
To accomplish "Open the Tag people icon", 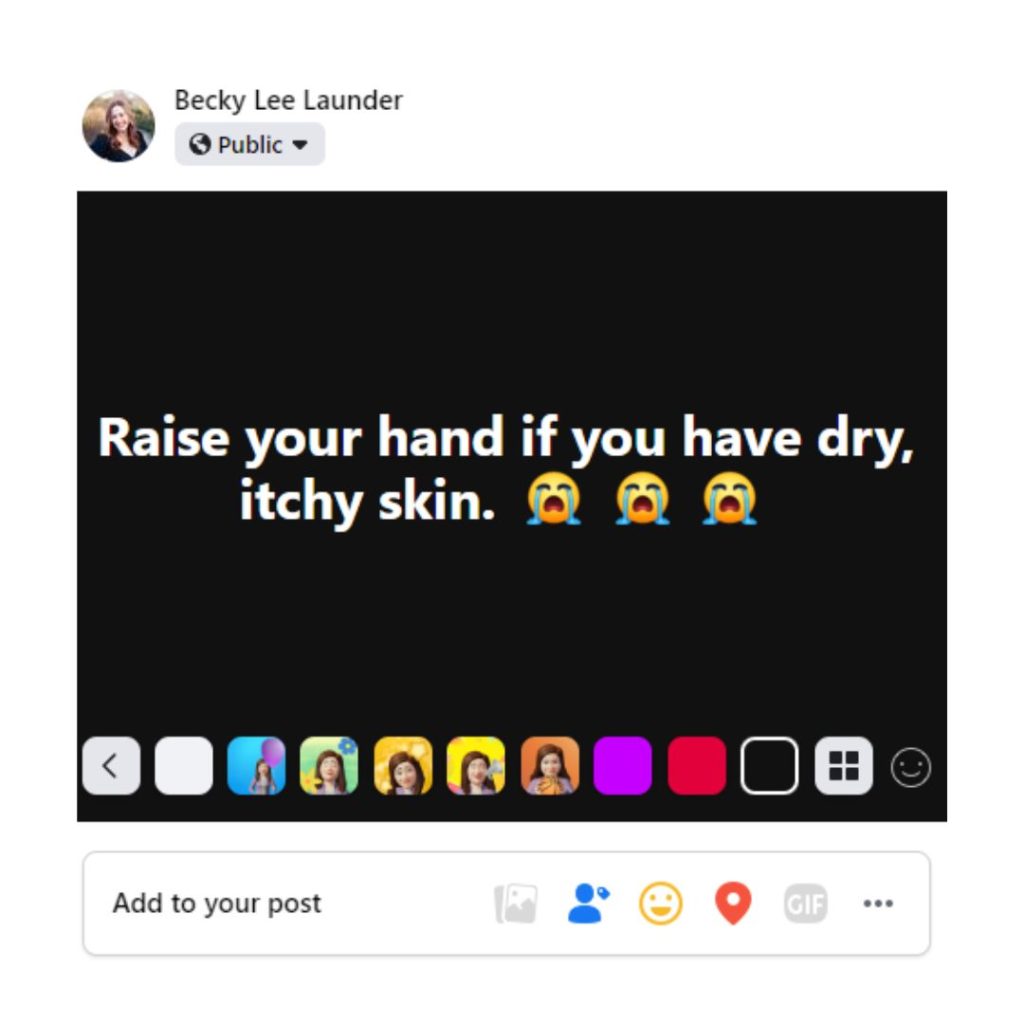I will (588, 904).
